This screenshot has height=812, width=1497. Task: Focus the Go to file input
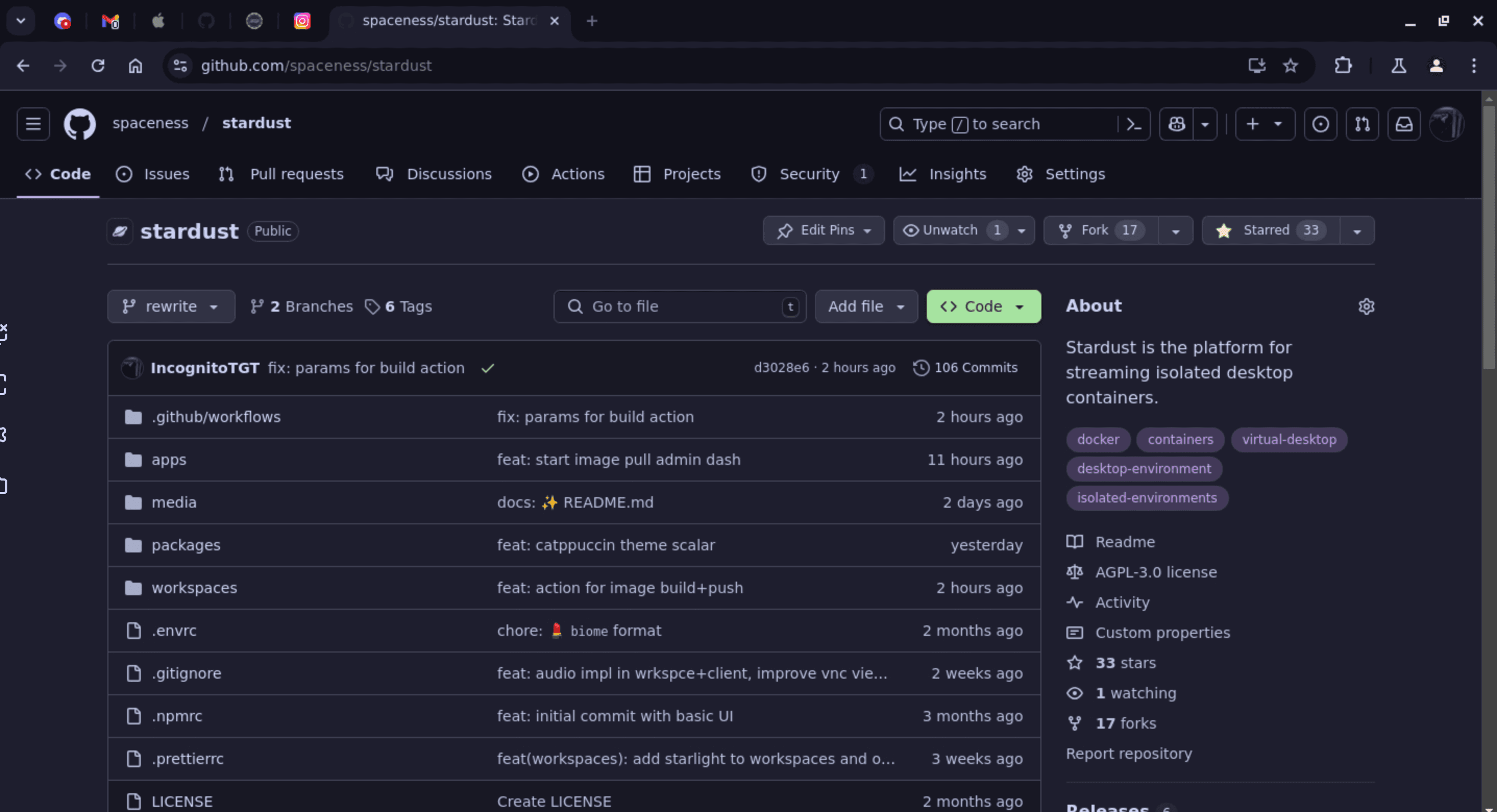pos(679,306)
